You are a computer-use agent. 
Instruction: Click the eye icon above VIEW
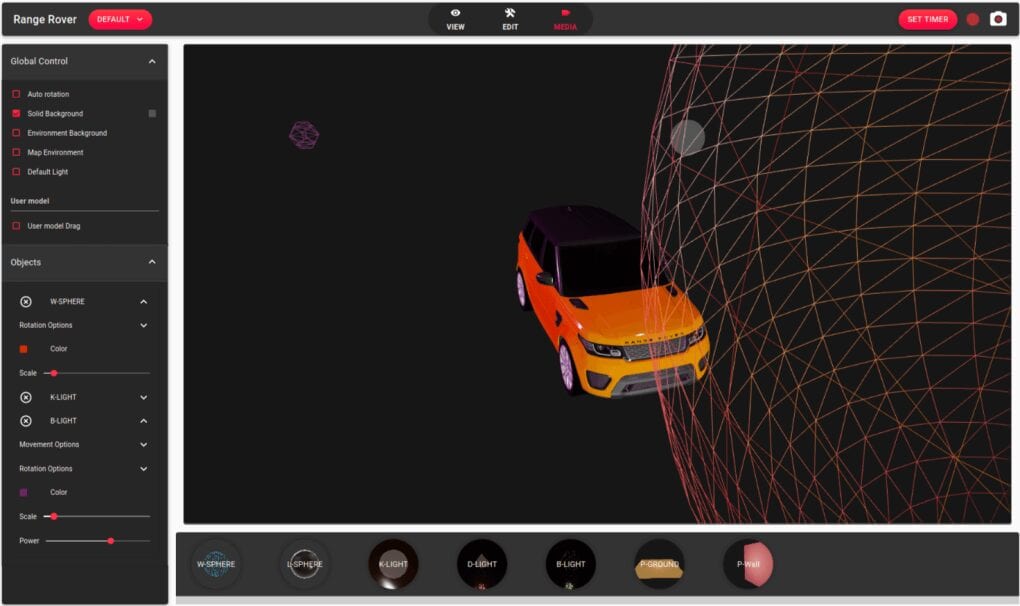click(455, 13)
